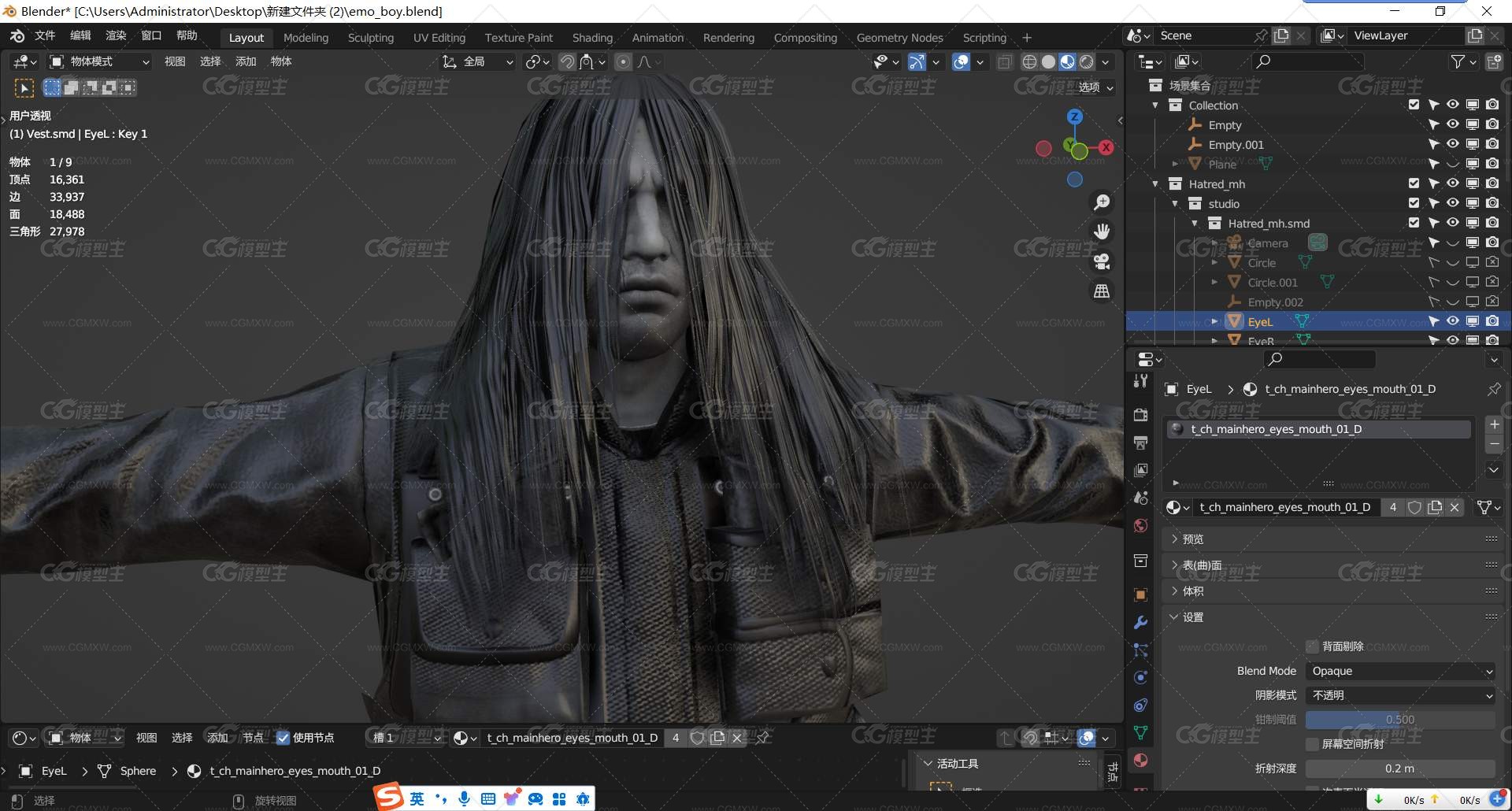Open Modifiers properties wrench tab
Screen dimensions: 1512x811
[x=1140, y=622]
